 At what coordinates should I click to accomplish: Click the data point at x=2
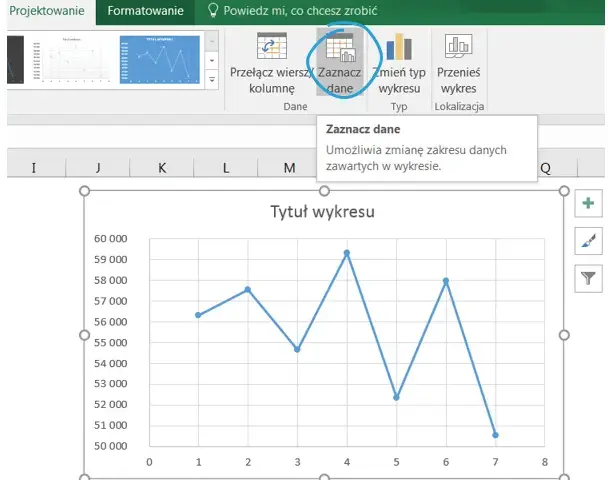tap(248, 290)
